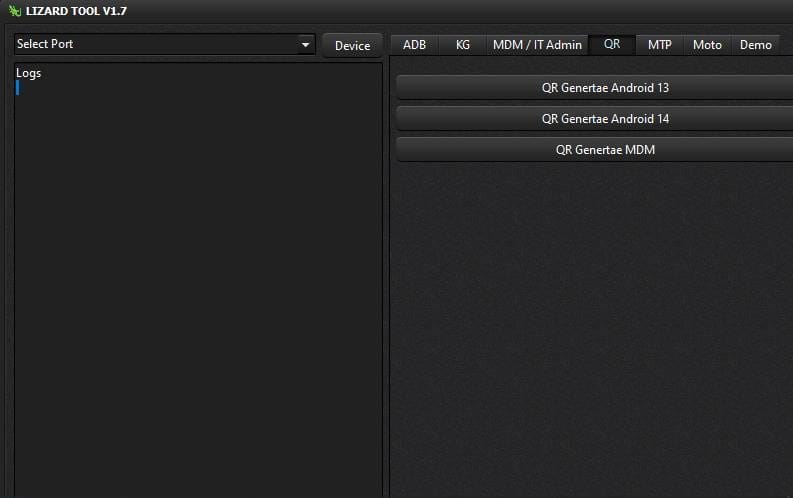
Task: Select the QR tab
Action: (x=612, y=44)
